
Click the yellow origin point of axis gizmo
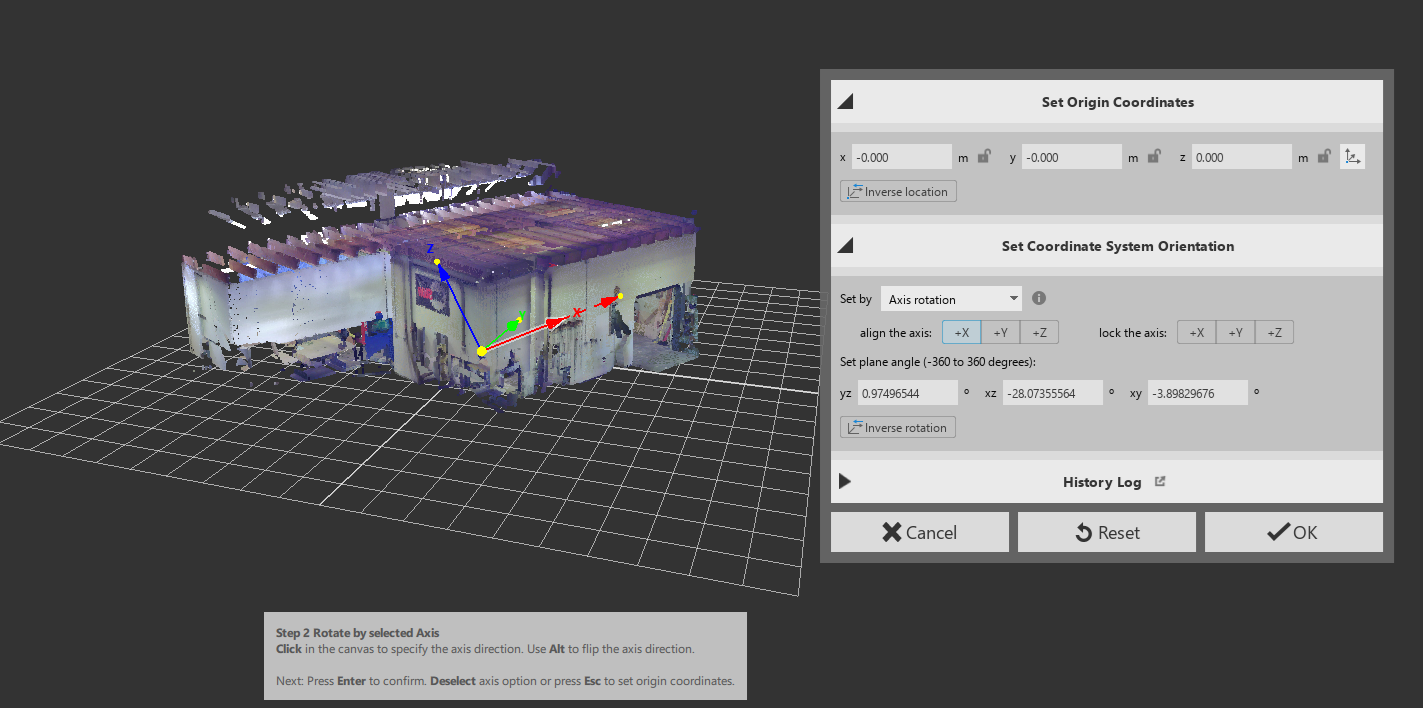(x=482, y=351)
